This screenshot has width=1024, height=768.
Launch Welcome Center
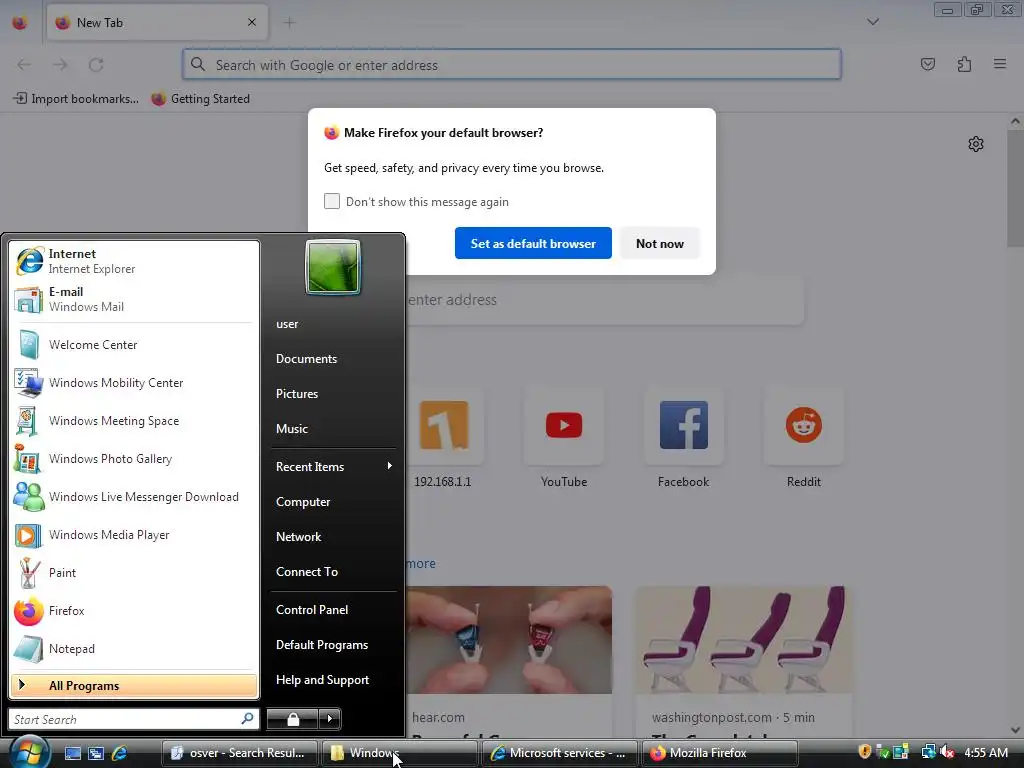pyautogui.click(x=134, y=344)
